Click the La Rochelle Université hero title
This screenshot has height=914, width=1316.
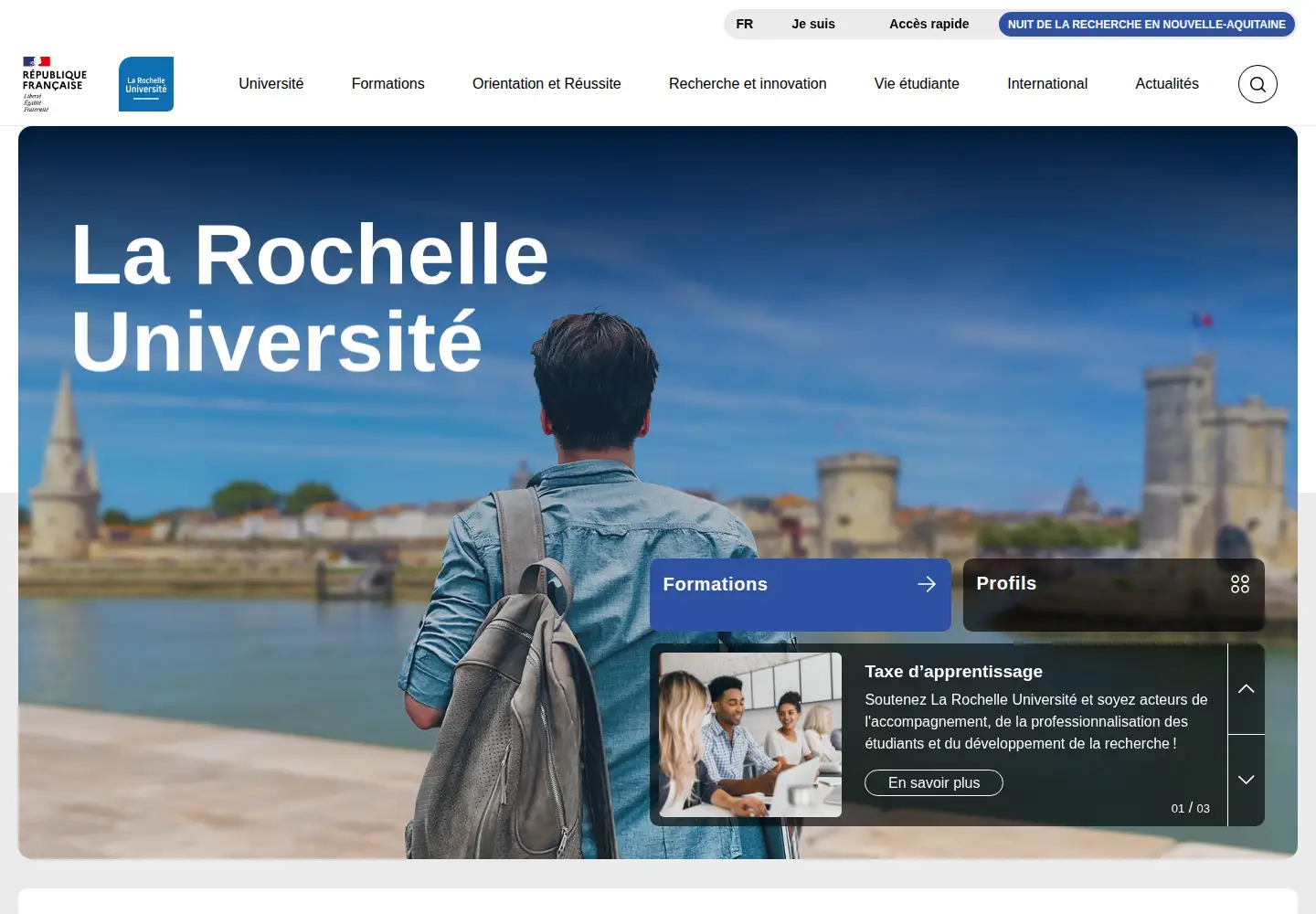[310, 298]
